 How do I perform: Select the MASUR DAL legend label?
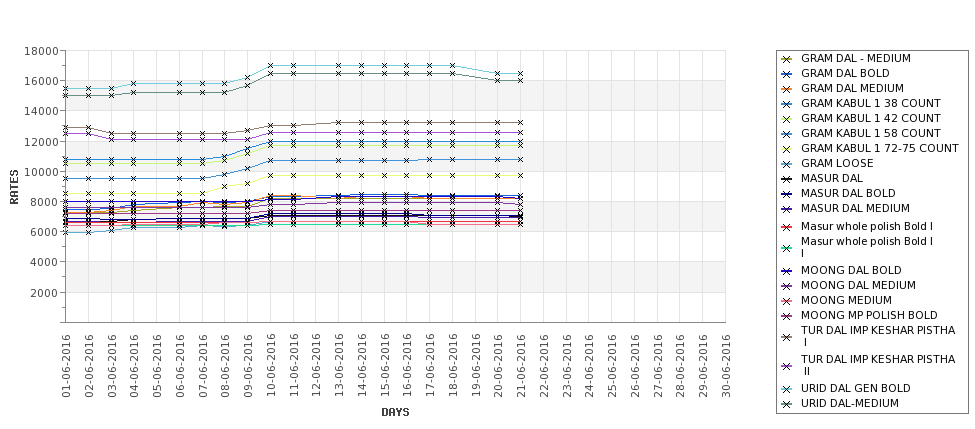831,178
